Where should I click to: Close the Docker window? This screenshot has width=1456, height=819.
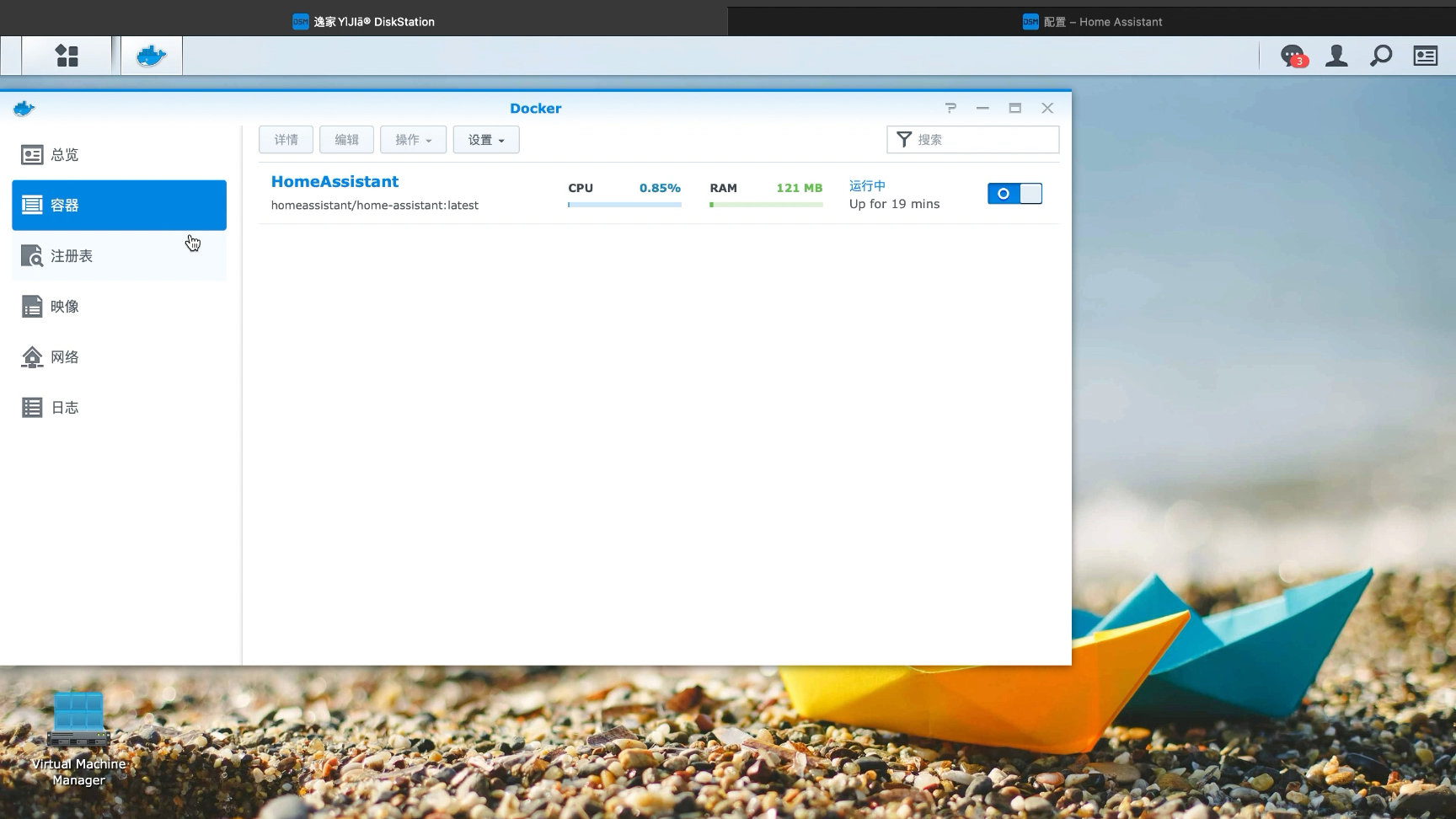(x=1047, y=108)
